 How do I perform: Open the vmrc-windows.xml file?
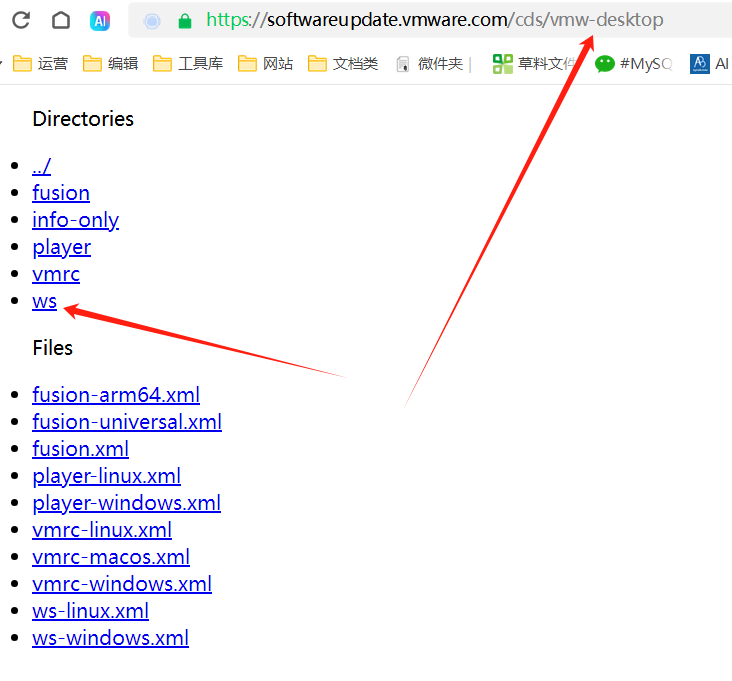click(122, 584)
